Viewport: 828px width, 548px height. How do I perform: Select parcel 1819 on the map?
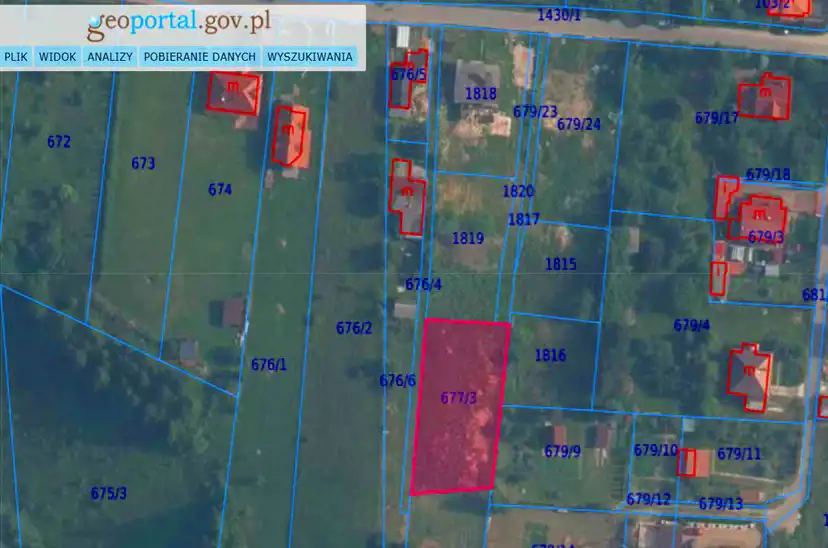coord(467,239)
